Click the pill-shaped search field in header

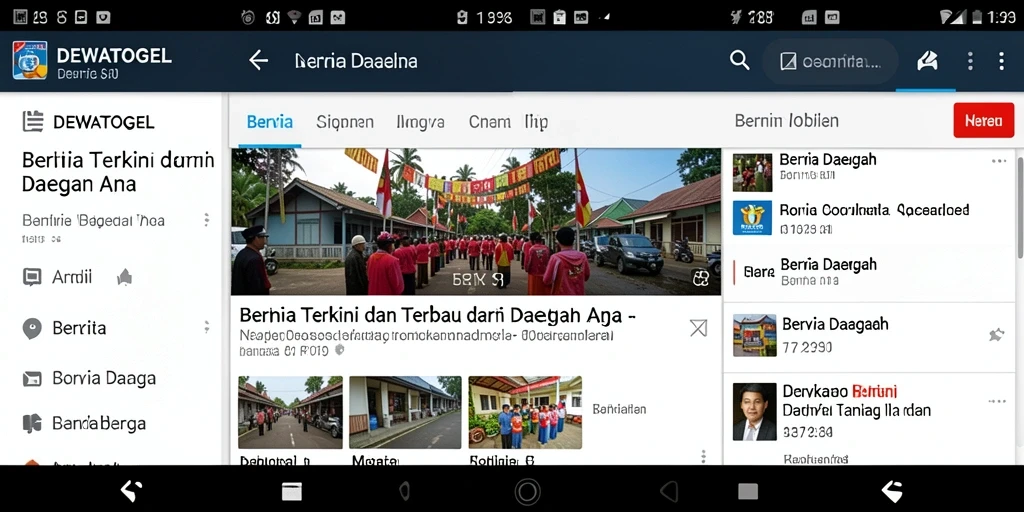831,61
